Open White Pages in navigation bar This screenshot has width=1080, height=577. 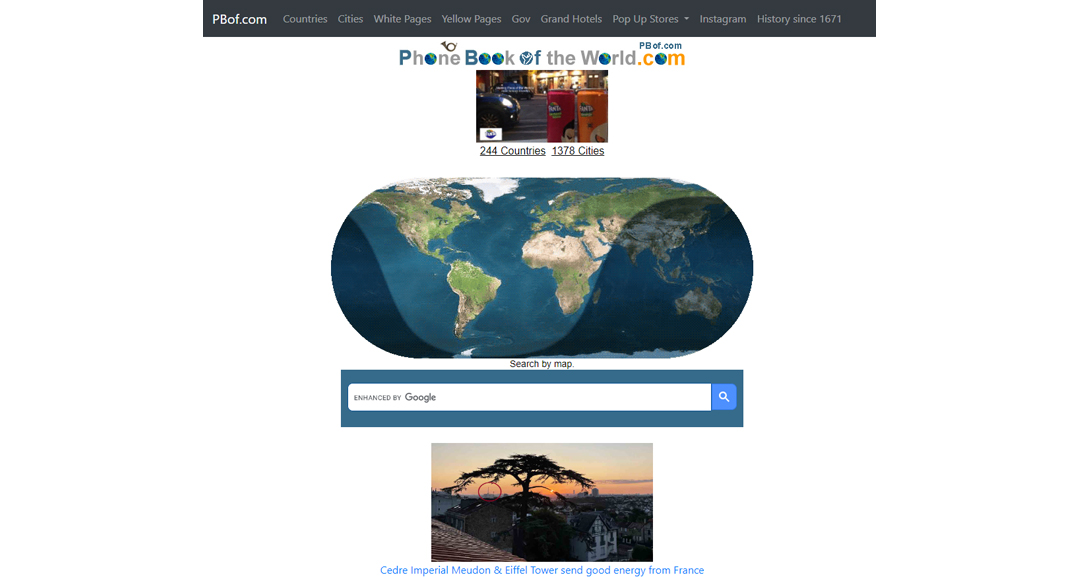(x=402, y=19)
